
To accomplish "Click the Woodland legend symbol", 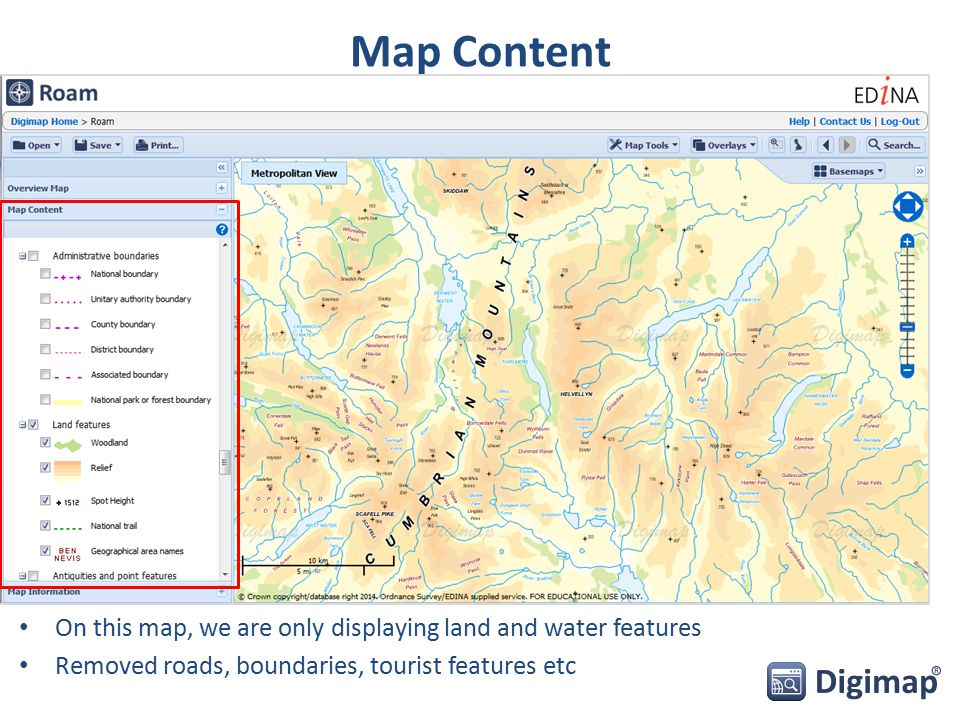I will pos(67,444).
